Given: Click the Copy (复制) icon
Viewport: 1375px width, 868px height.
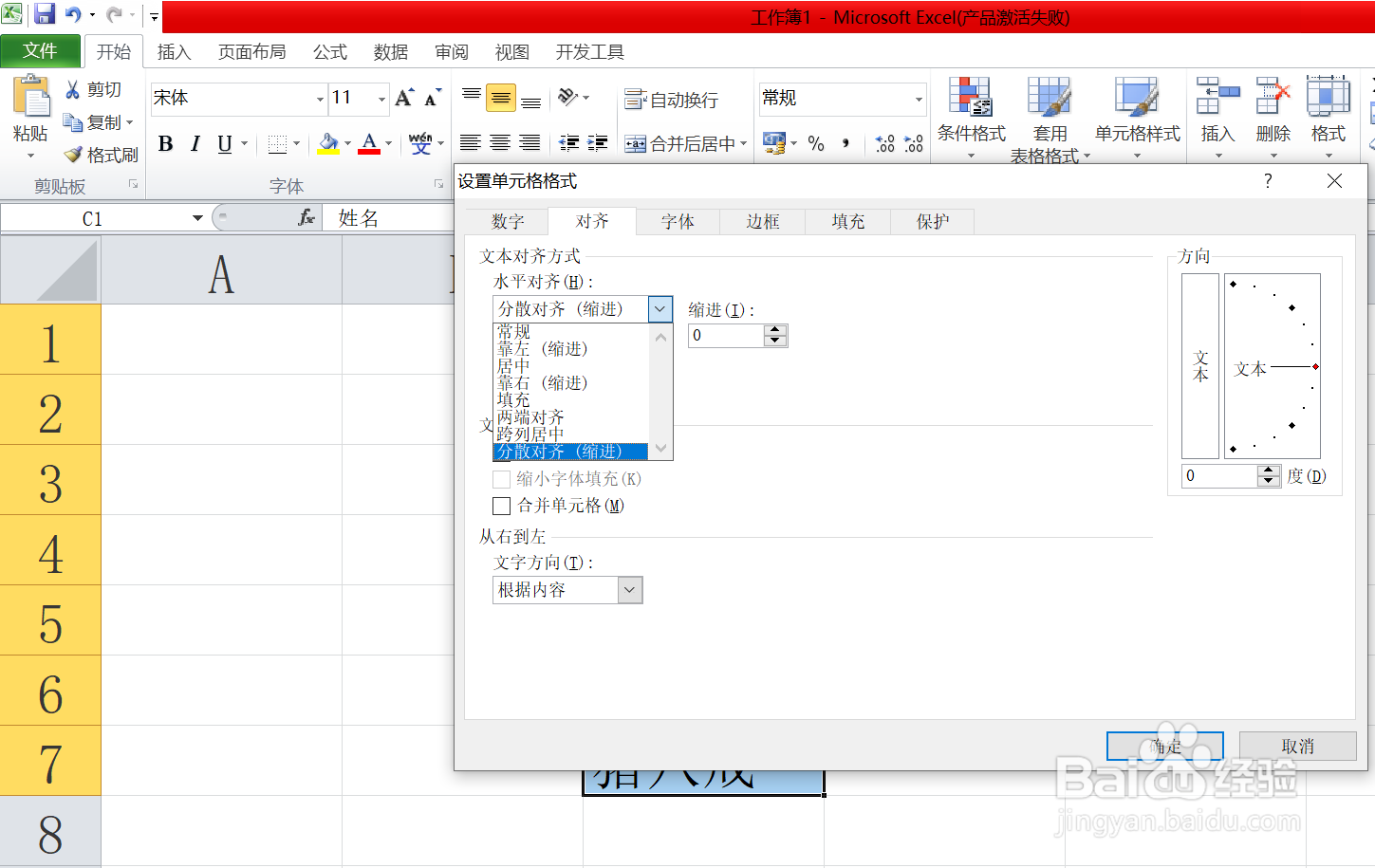Looking at the screenshot, I should tap(72, 122).
